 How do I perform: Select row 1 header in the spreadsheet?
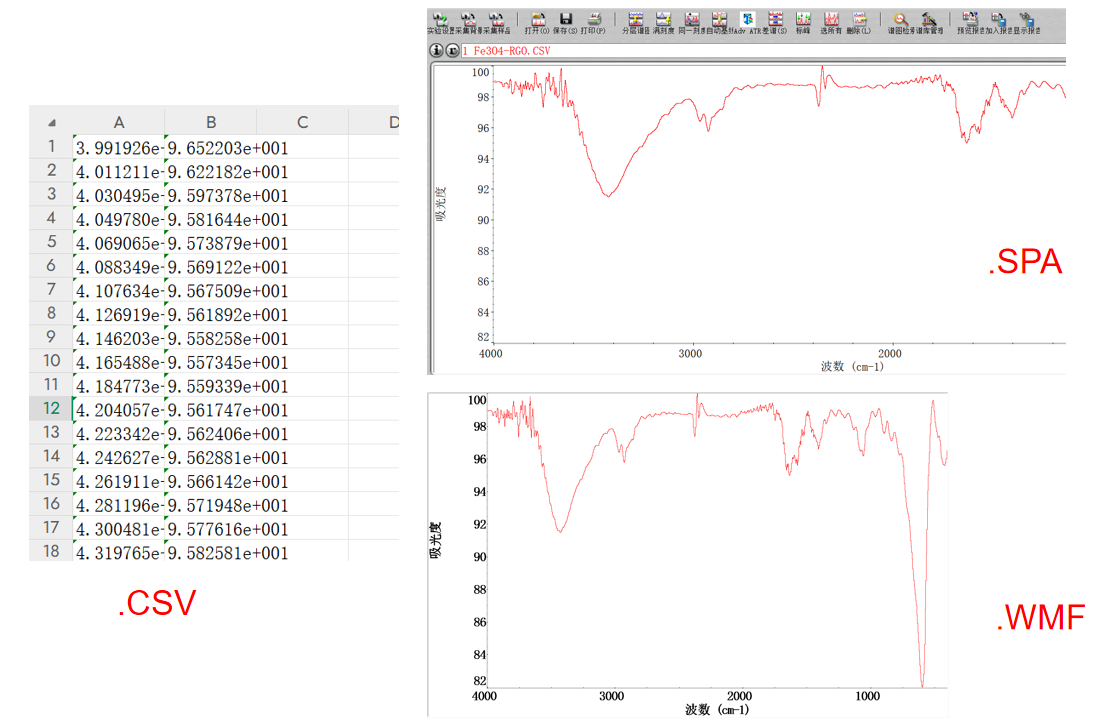pos(51,147)
